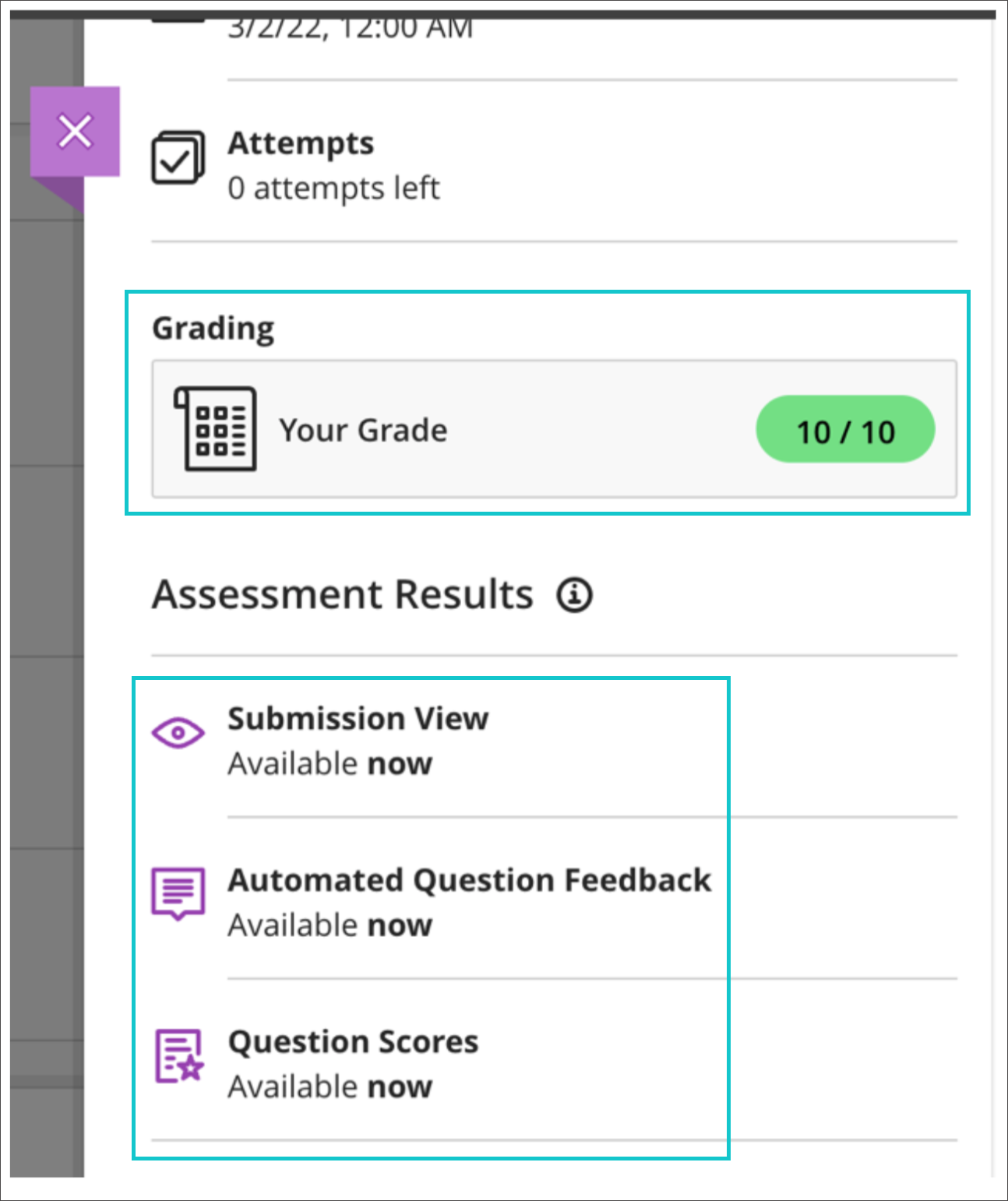Image resolution: width=1008 pixels, height=1201 pixels.
Task: Click the Automated Question Feedback speech bubble icon
Action: (178, 894)
